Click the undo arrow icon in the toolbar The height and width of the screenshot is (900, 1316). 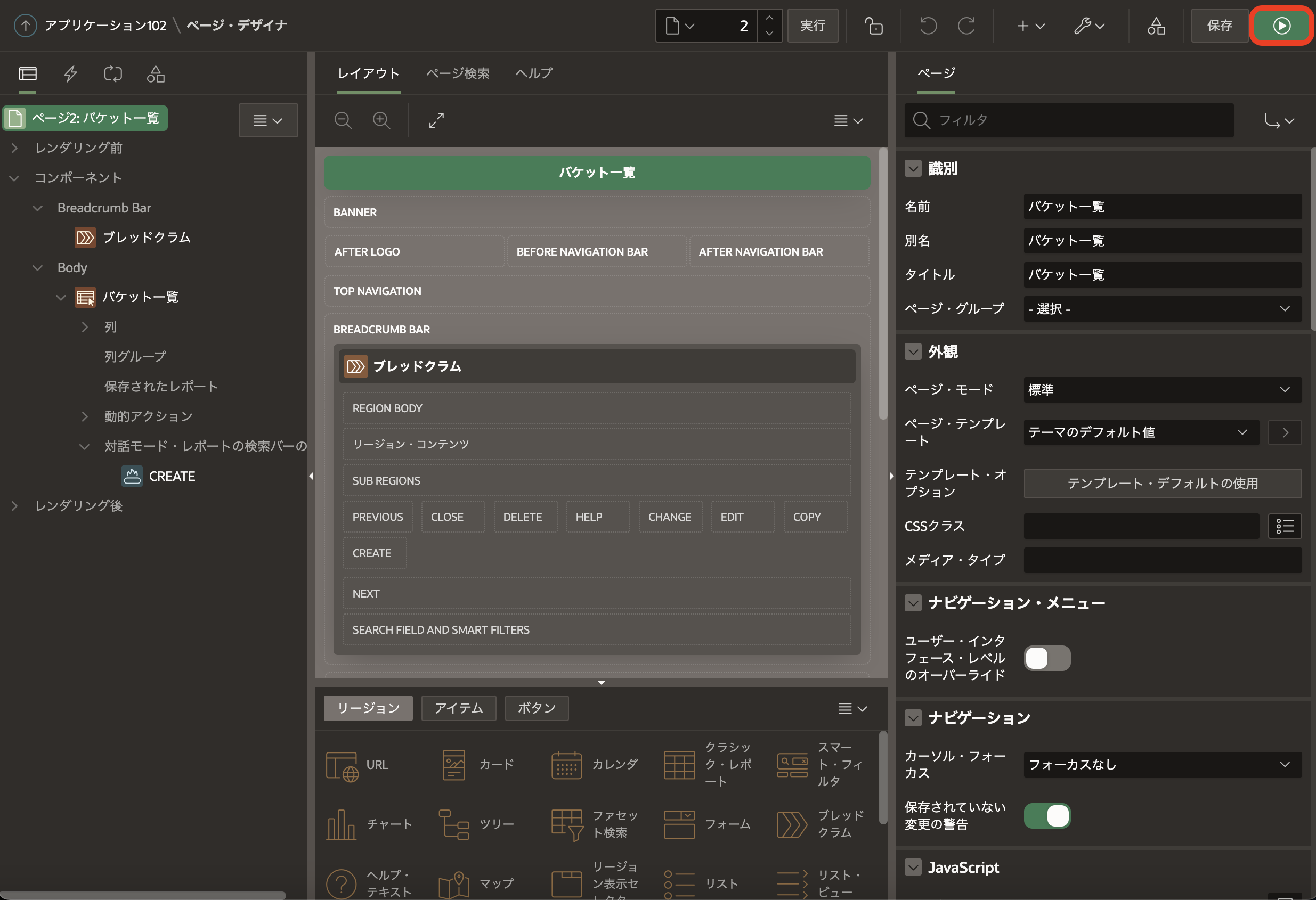pyautogui.click(x=928, y=26)
